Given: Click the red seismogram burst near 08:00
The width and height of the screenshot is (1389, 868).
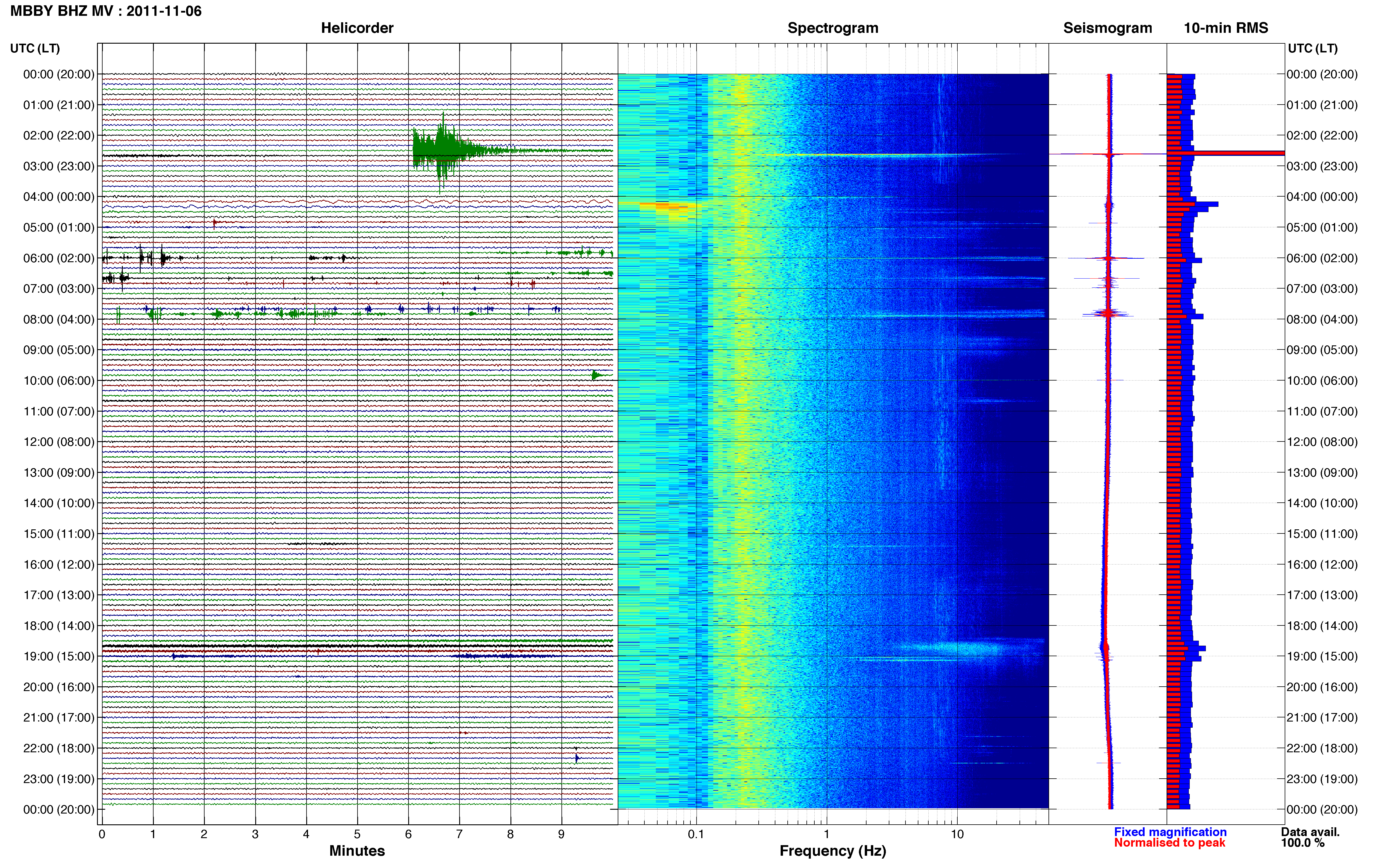Looking at the screenshot, I should (x=1108, y=313).
